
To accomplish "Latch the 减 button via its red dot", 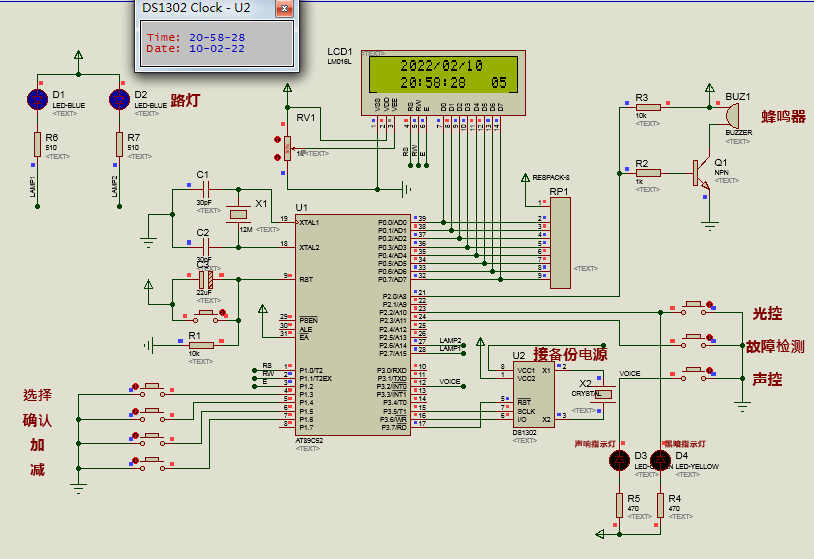I will pos(135,460).
